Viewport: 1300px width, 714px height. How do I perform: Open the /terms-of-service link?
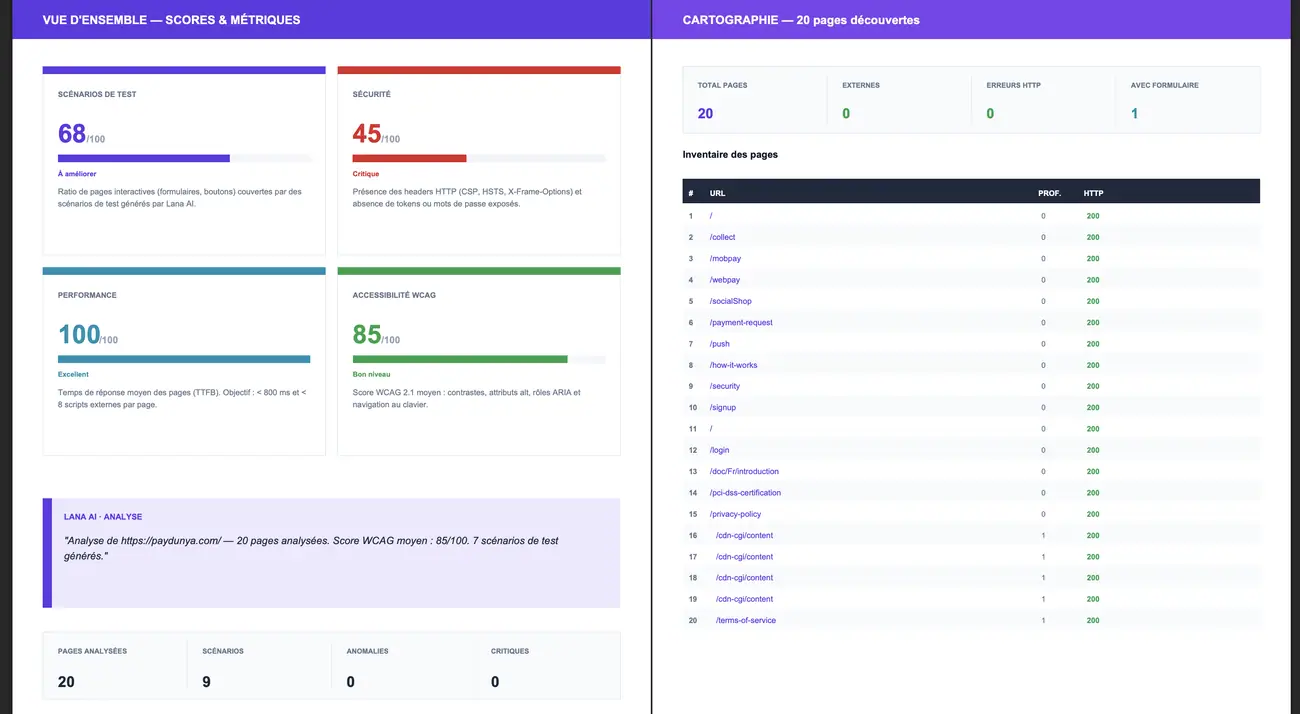(745, 621)
